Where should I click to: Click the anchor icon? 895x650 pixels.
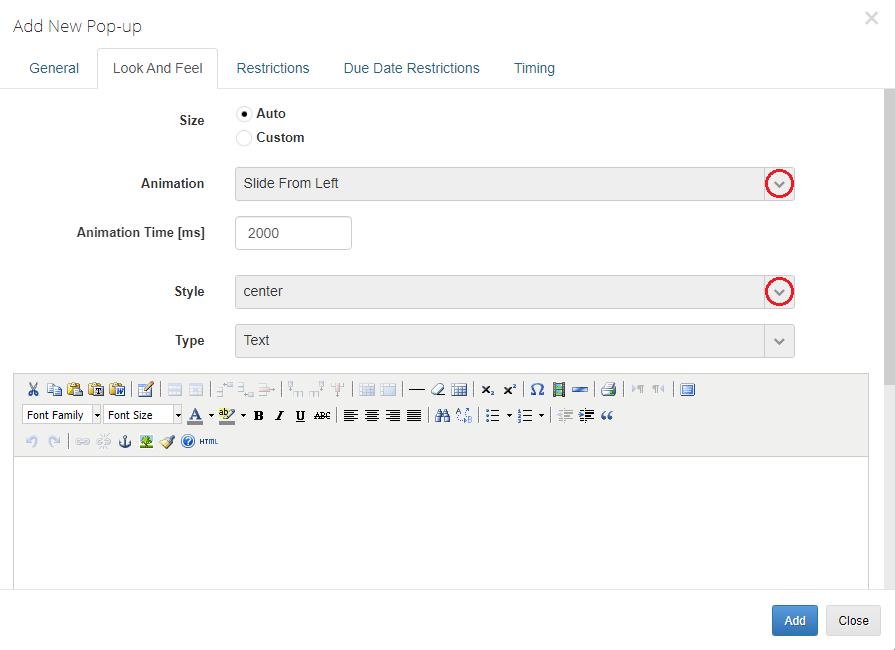(125, 441)
